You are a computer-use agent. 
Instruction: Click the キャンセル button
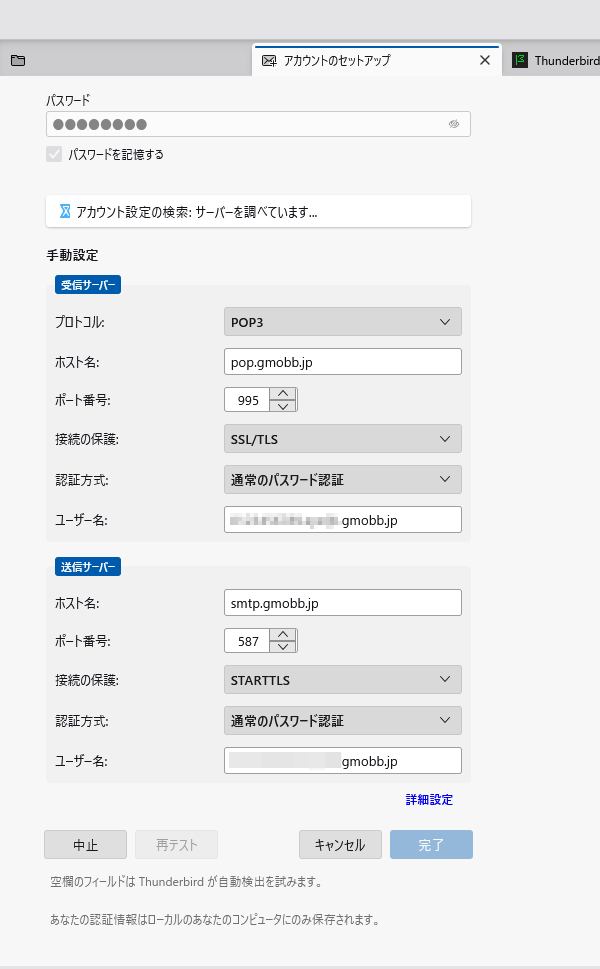[x=340, y=845]
